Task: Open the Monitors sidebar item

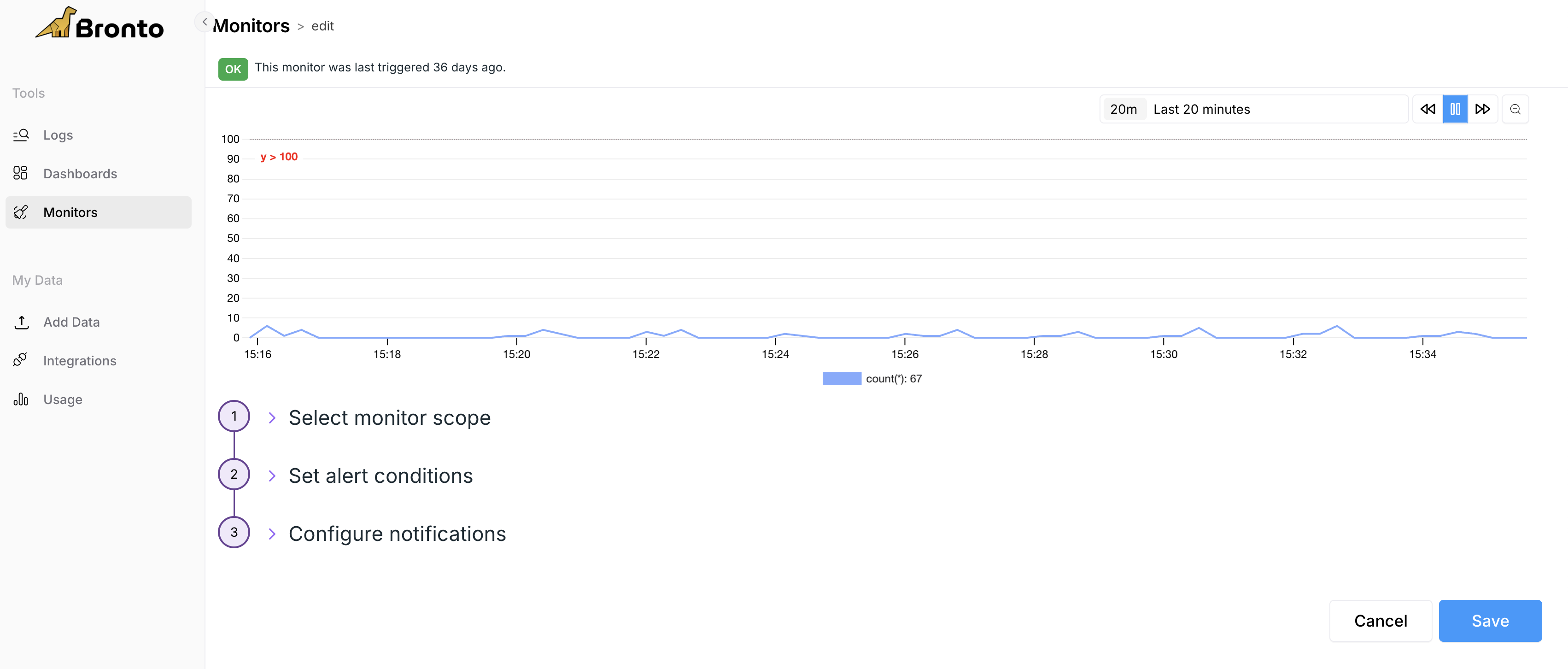Action: (x=70, y=212)
